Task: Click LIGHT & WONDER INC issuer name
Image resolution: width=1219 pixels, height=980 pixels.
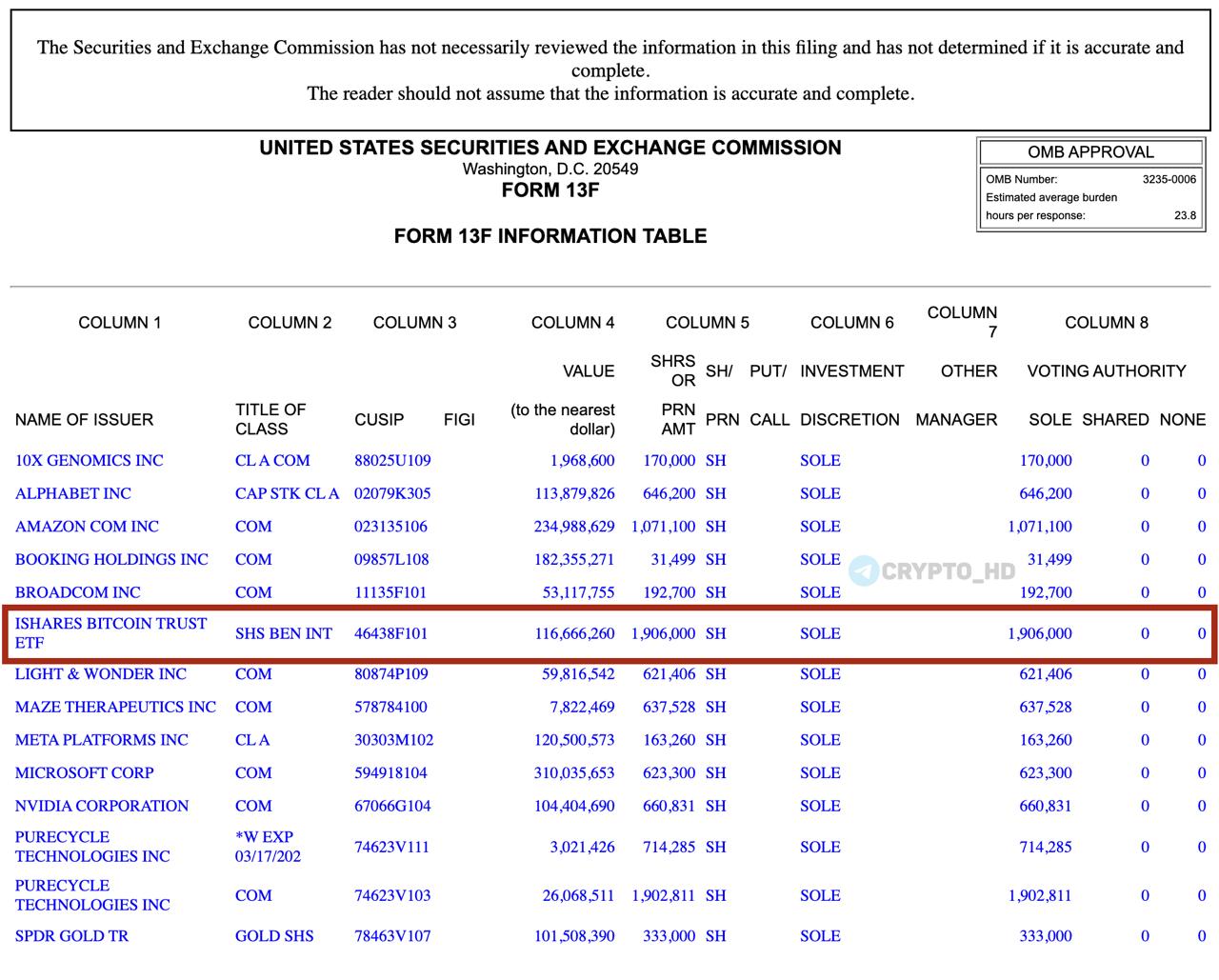Action: tap(101, 673)
